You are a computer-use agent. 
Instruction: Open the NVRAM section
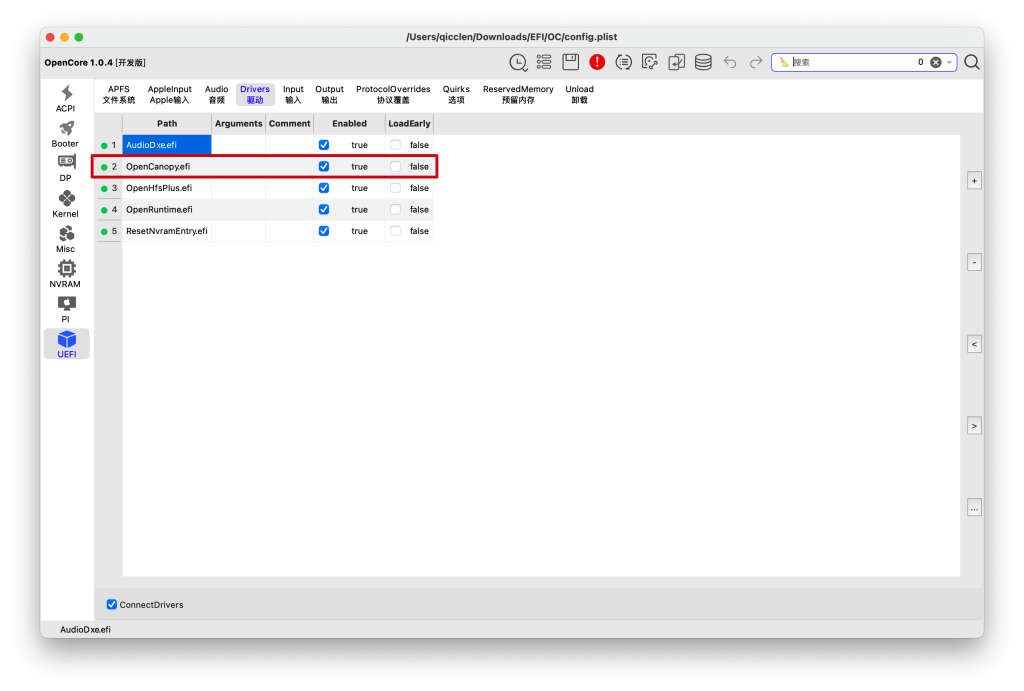pyautogui.click(x=65, y=274)
